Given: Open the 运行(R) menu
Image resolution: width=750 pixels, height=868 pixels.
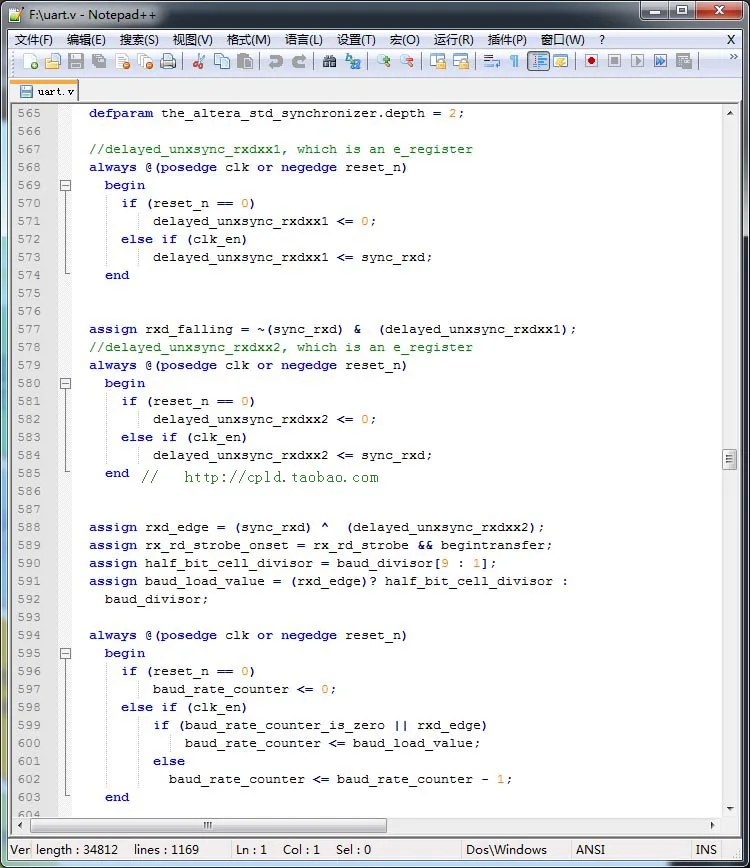Looking at the screenshot, I should point(453,40).
